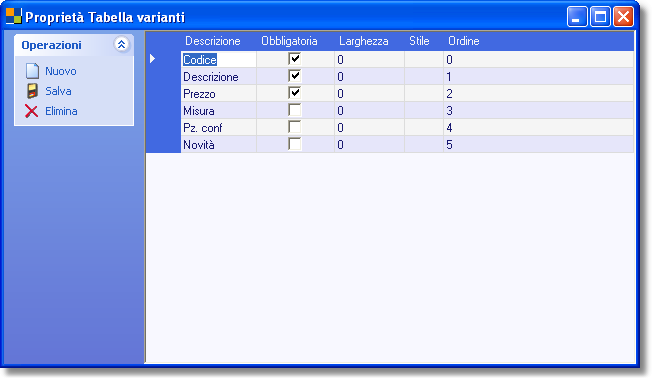The image size is (652, 380).
Task: Uncheck Obbligatoria for Codice row
Action: 295,59
